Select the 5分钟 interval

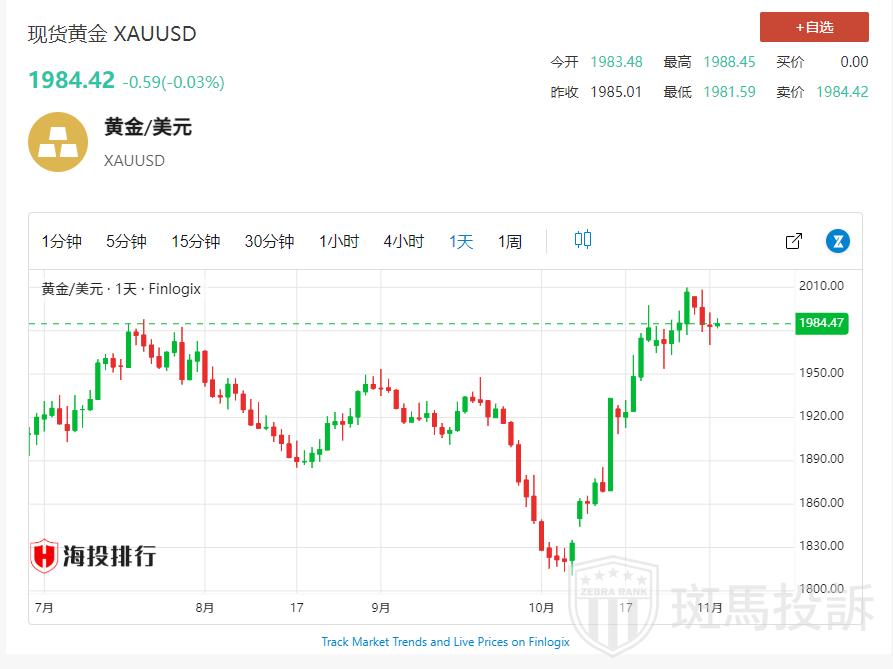pos(126,241)
